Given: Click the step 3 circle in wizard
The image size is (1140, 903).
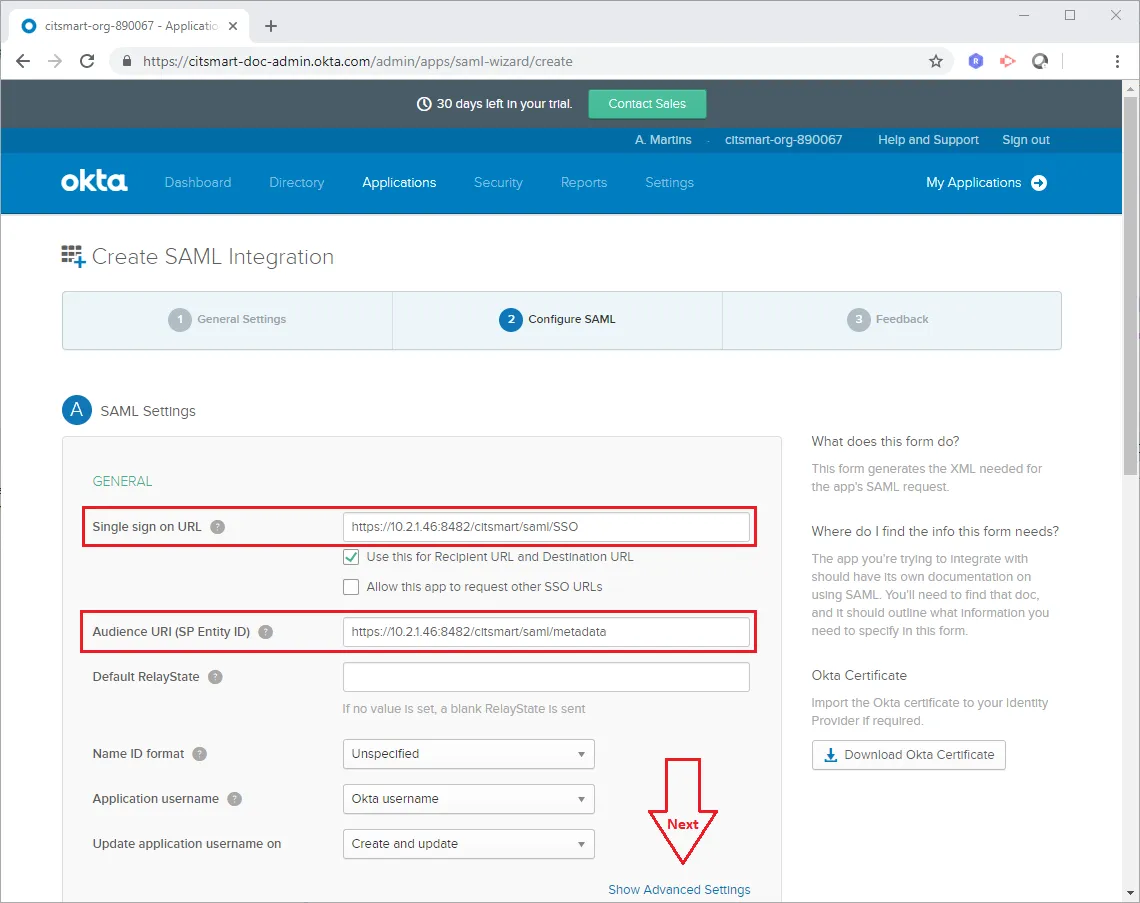Looking at the screenshot, I should (859, 319).
